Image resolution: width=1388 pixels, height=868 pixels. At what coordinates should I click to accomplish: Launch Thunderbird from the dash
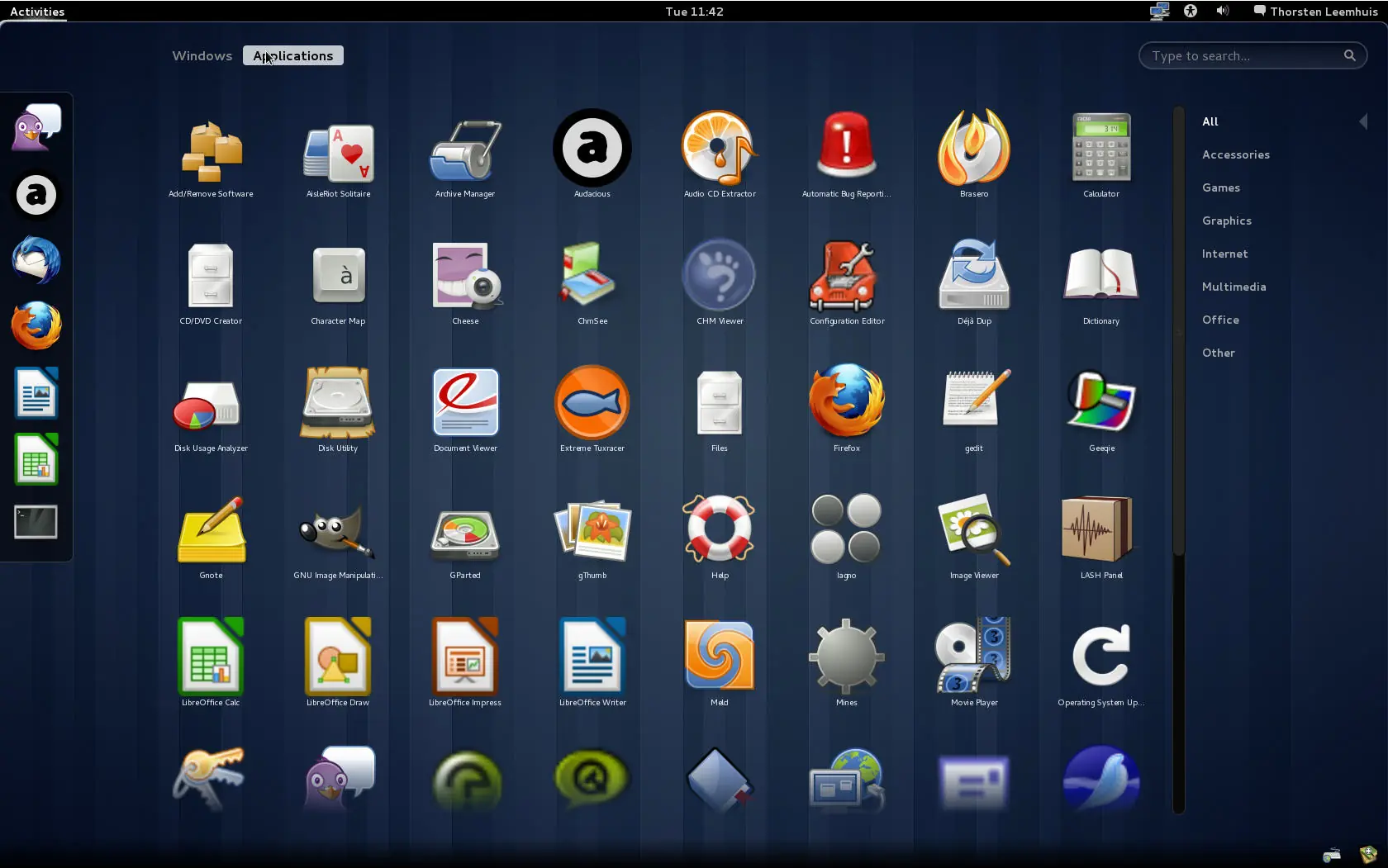tap(36, 260)
